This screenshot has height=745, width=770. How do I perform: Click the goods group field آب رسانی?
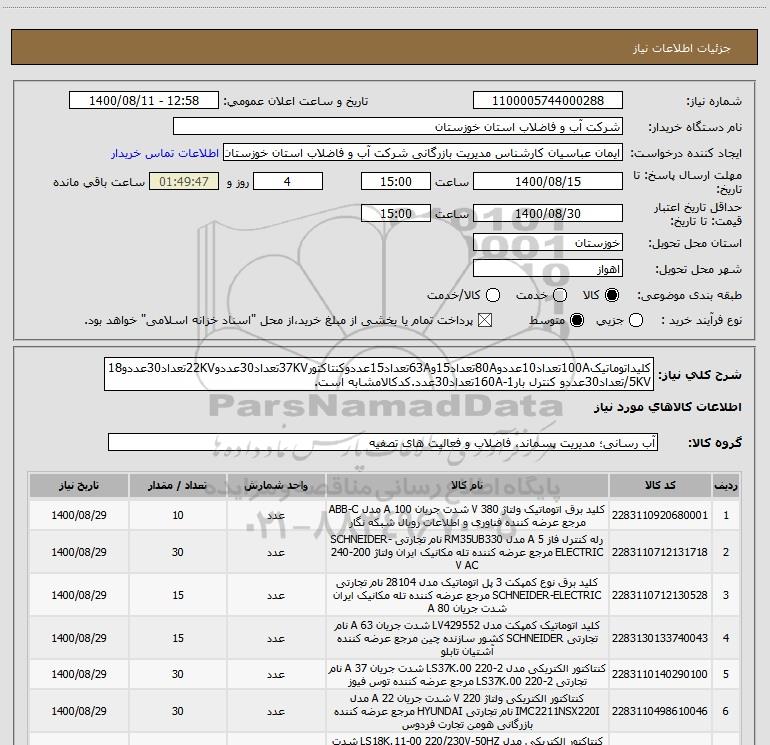click(x=383, y=442)
